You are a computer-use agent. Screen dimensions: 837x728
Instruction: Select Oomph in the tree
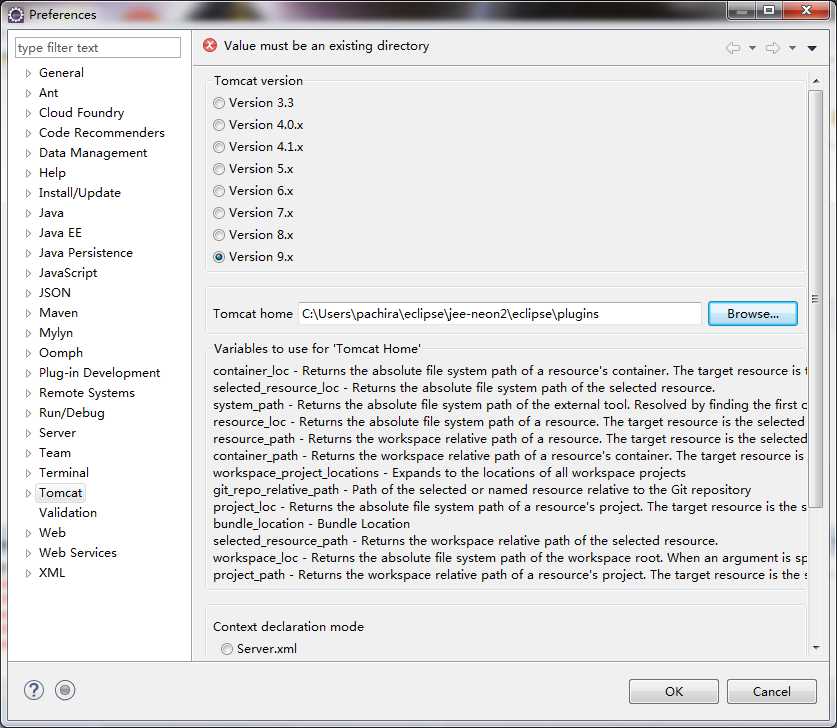coord(61,353)
